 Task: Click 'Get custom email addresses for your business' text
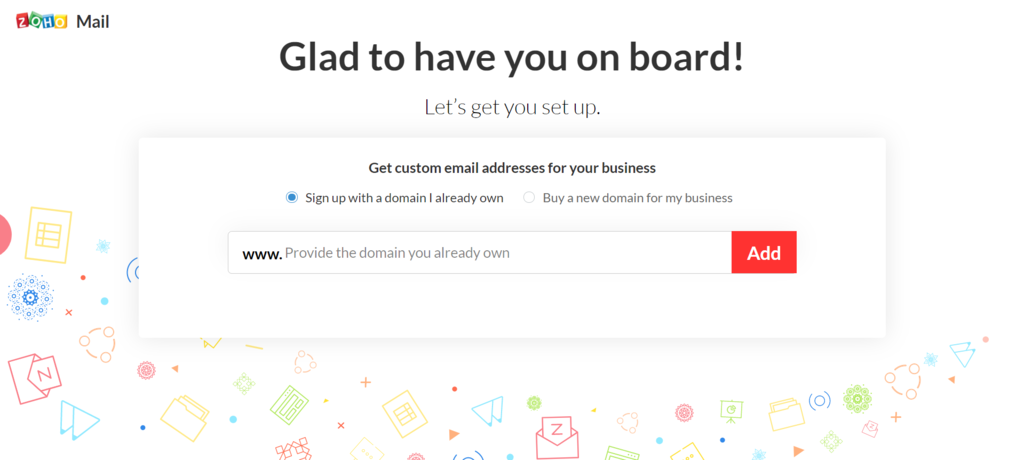[x=512, y=168]
